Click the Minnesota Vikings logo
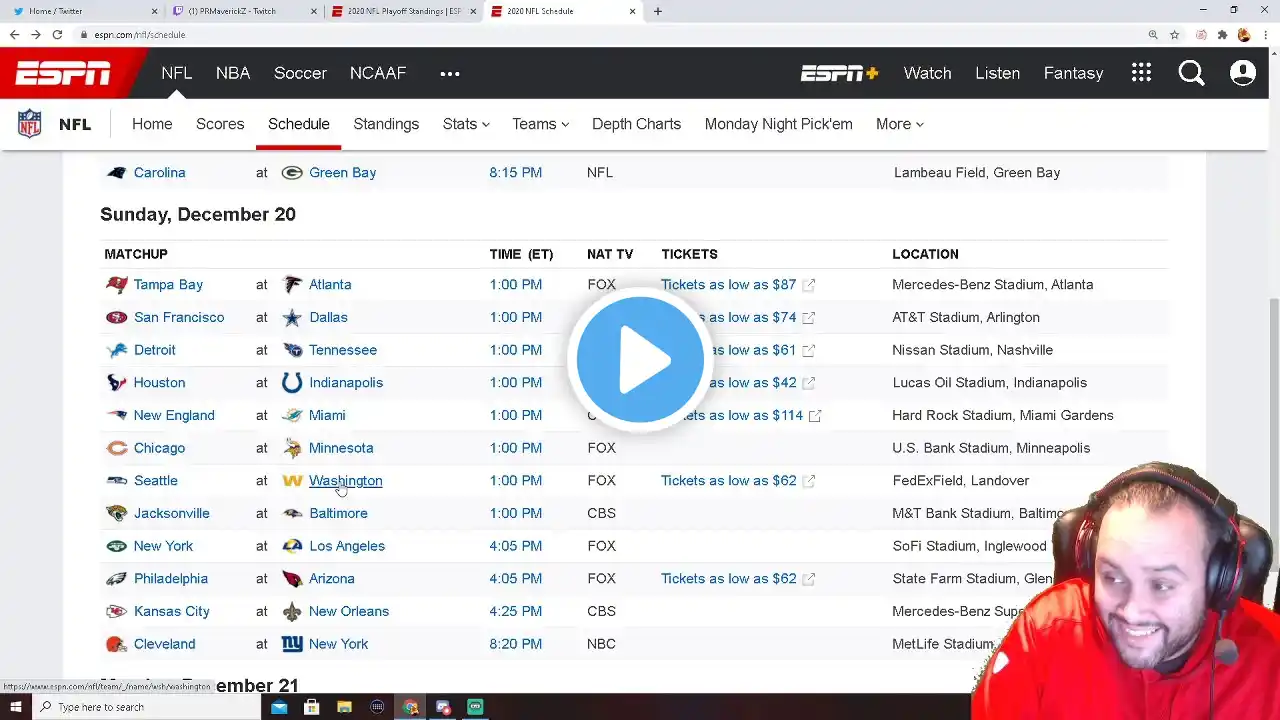Image resolution: width=1280 pixels, height=720 pixels. pos(292,448)
